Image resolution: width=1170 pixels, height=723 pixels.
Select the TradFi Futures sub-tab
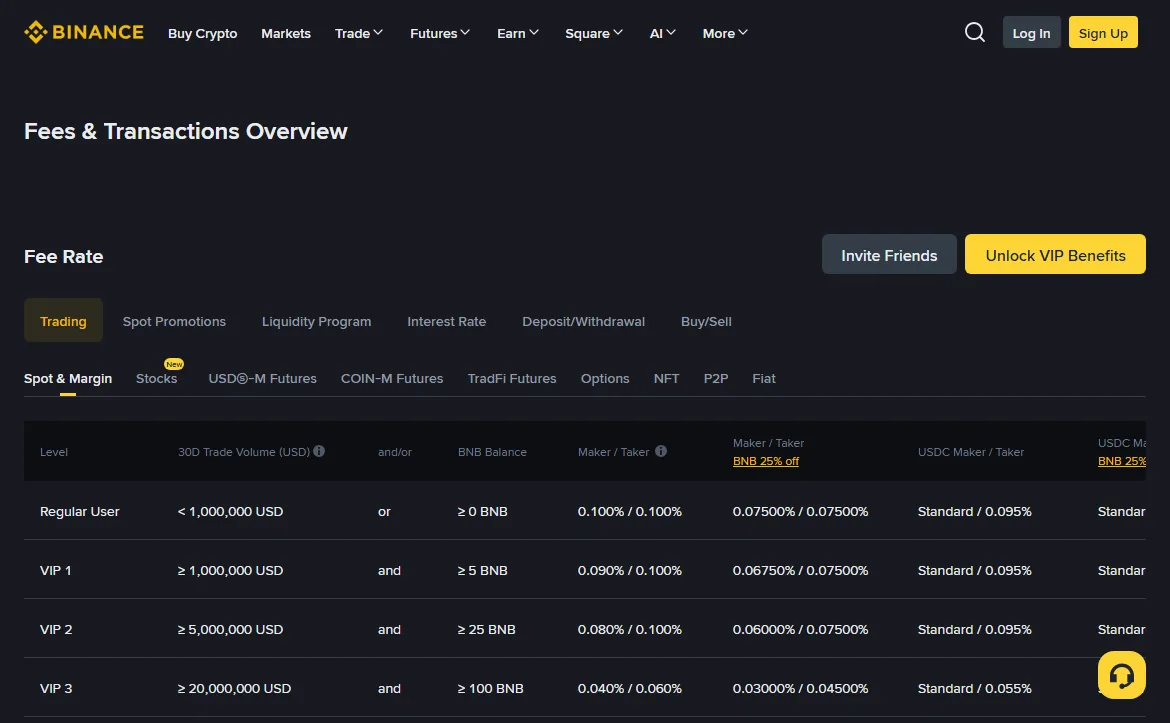pos(512,378)
